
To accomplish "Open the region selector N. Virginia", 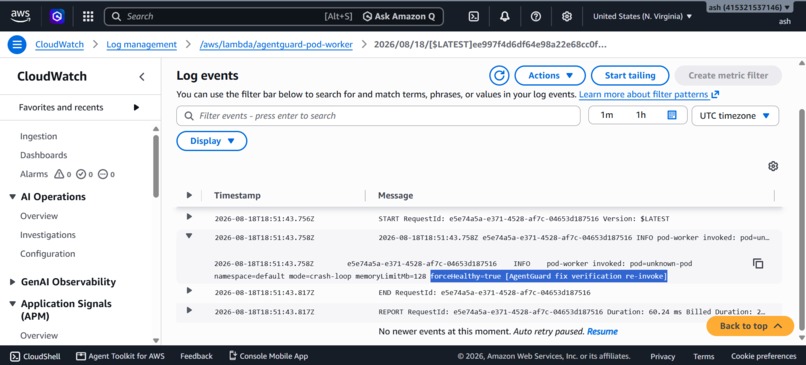I will pos(643,16).
